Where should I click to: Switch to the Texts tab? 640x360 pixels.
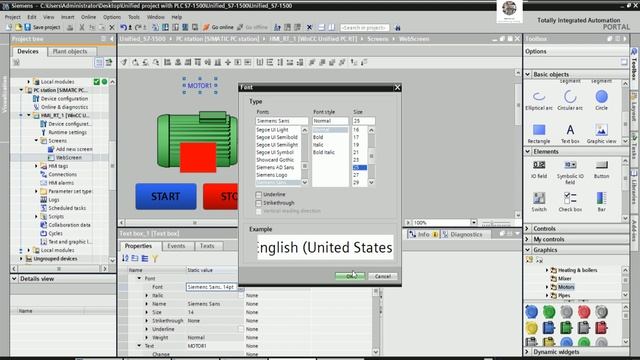click(207, 246)
